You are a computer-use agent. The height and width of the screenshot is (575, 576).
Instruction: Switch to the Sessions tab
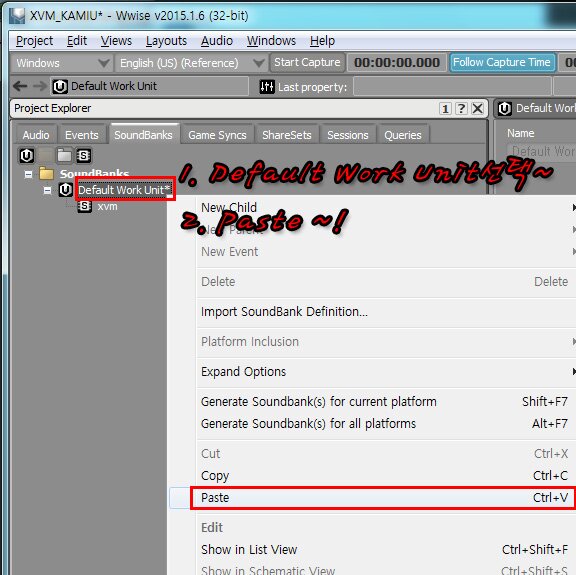(348, 135)
